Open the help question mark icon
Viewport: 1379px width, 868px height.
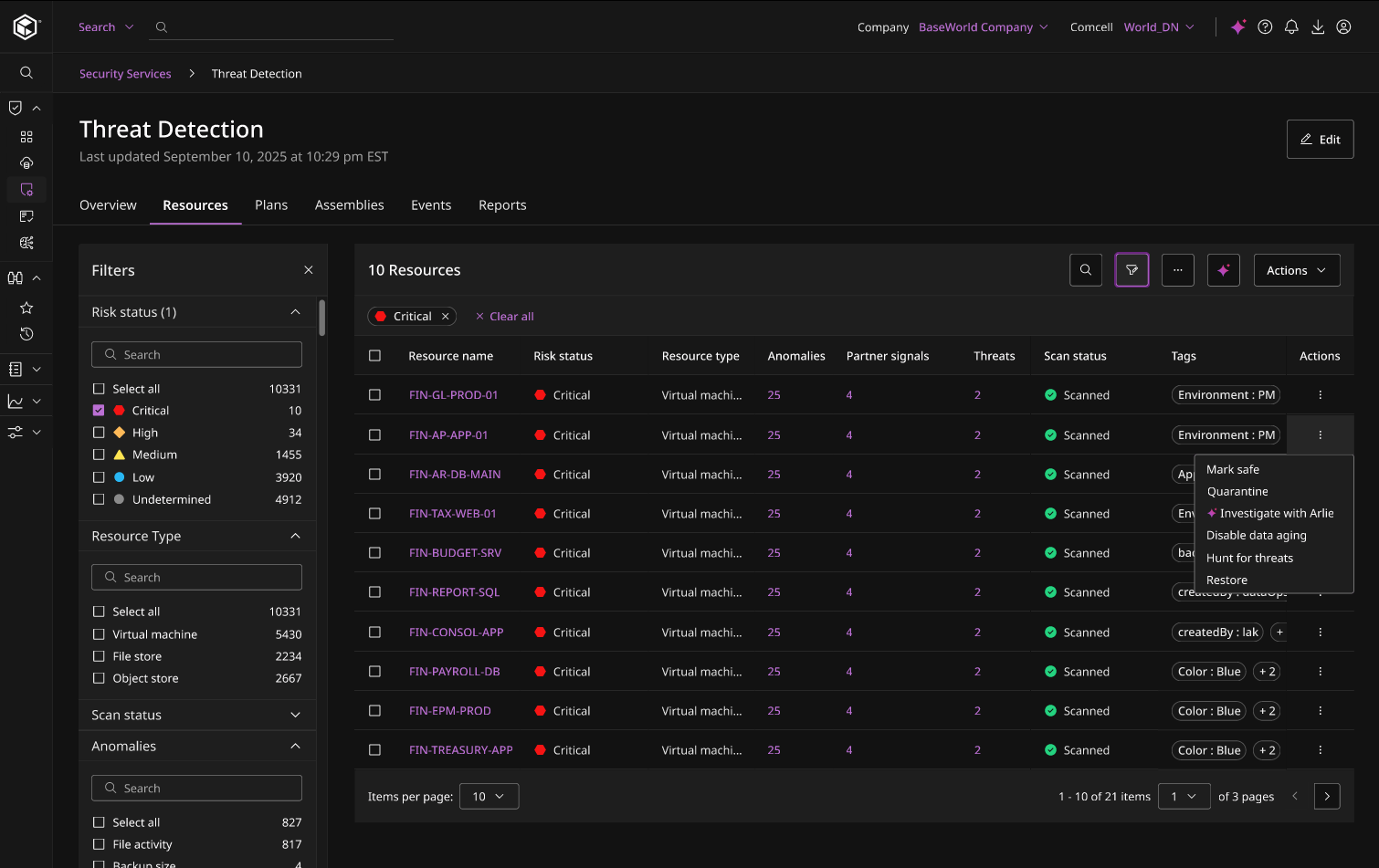[x=1265, y=27]
